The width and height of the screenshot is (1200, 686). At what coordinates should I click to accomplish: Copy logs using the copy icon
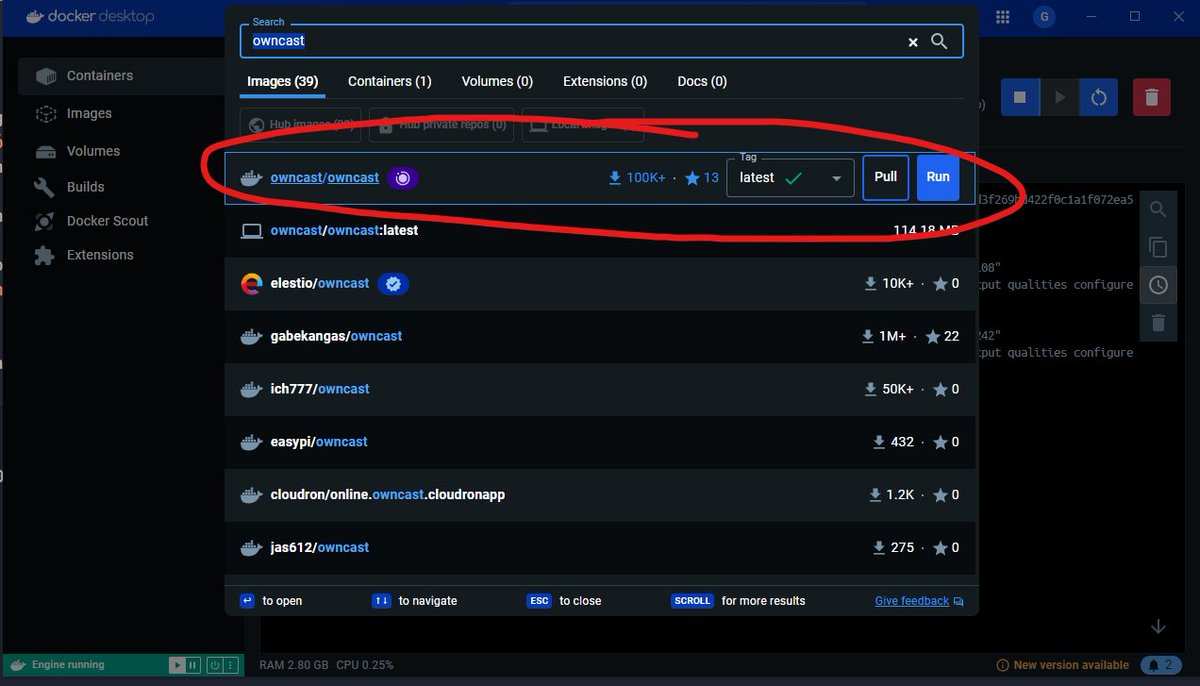point(1158,247)
